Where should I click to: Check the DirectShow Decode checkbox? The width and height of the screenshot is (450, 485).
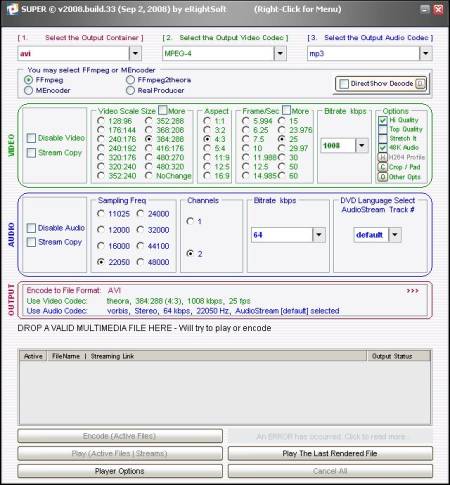click(x=344, y=84)
